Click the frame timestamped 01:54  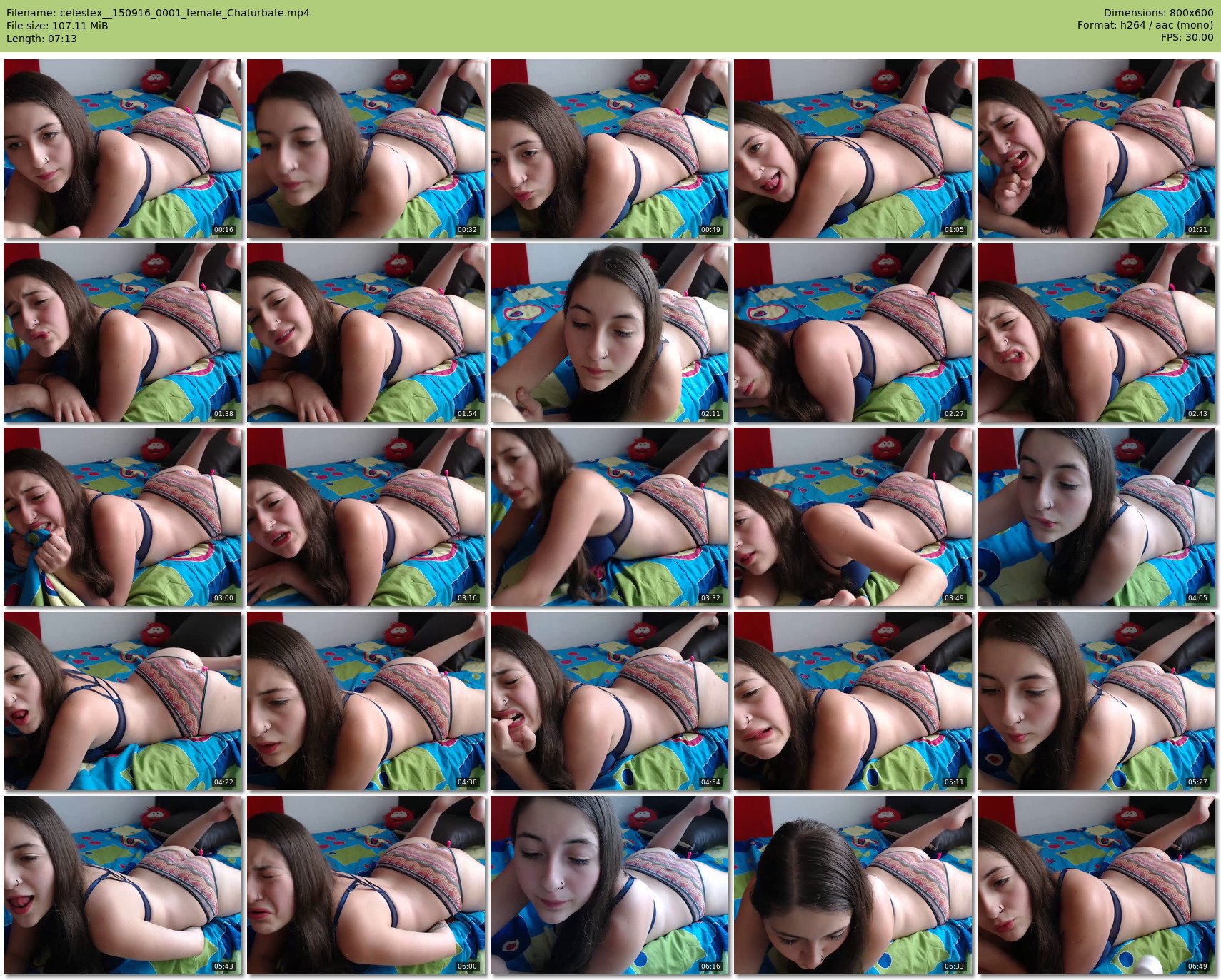(x=366, y=333)
